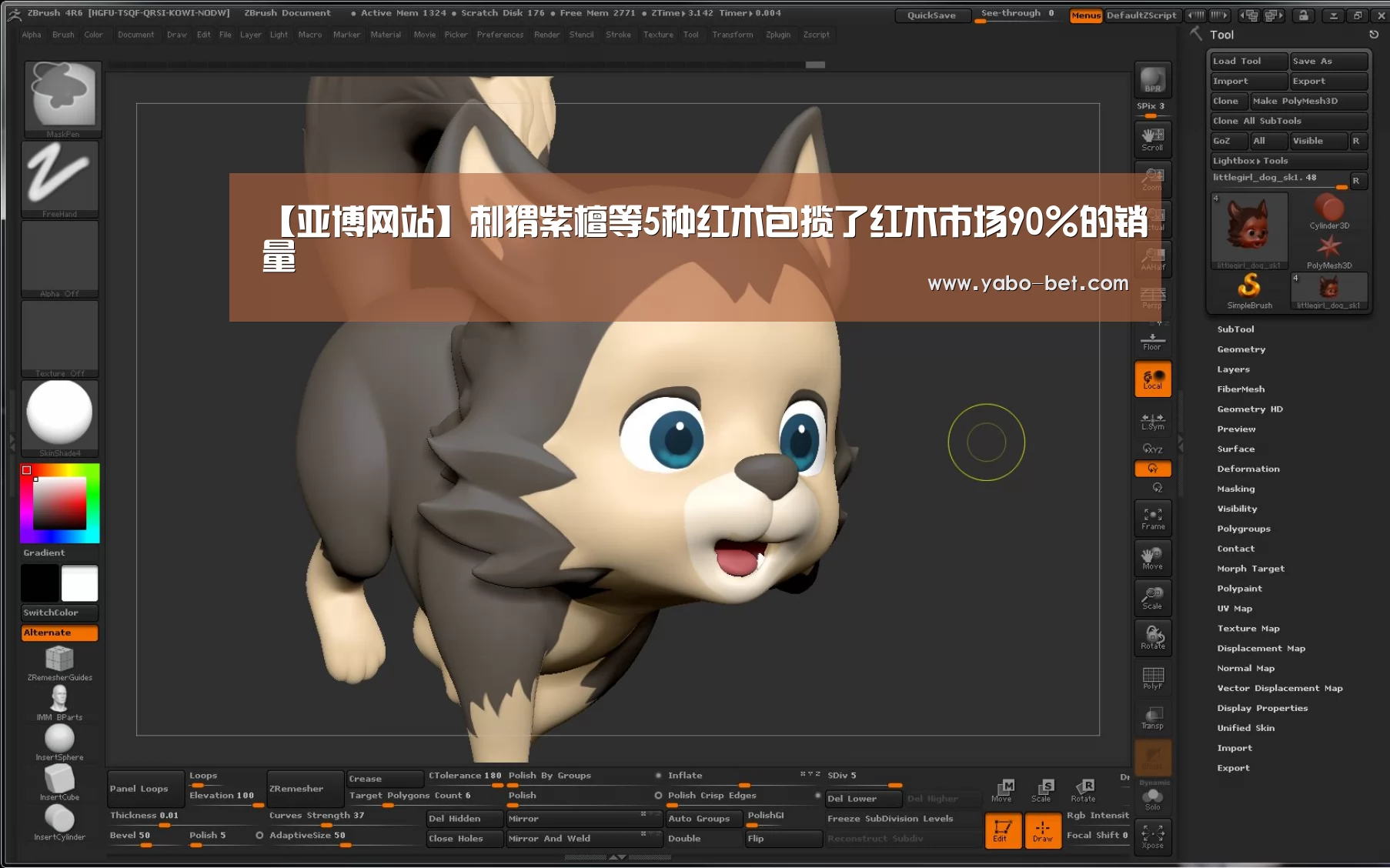The height and width of the screenshot is (868, 1390).
Task: Expand the Deformation section
Action: pyautogui.click(x=1248, y=469)
